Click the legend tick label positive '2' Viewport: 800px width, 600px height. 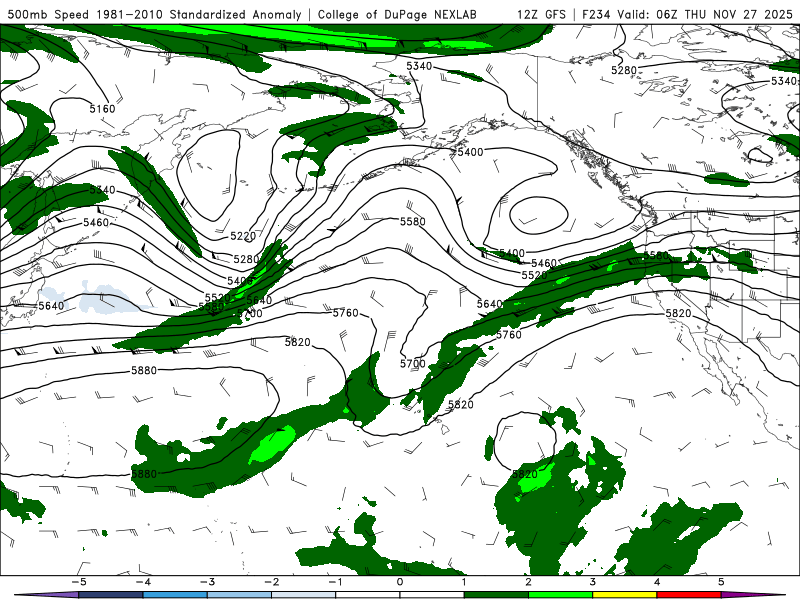coord(529,582)
